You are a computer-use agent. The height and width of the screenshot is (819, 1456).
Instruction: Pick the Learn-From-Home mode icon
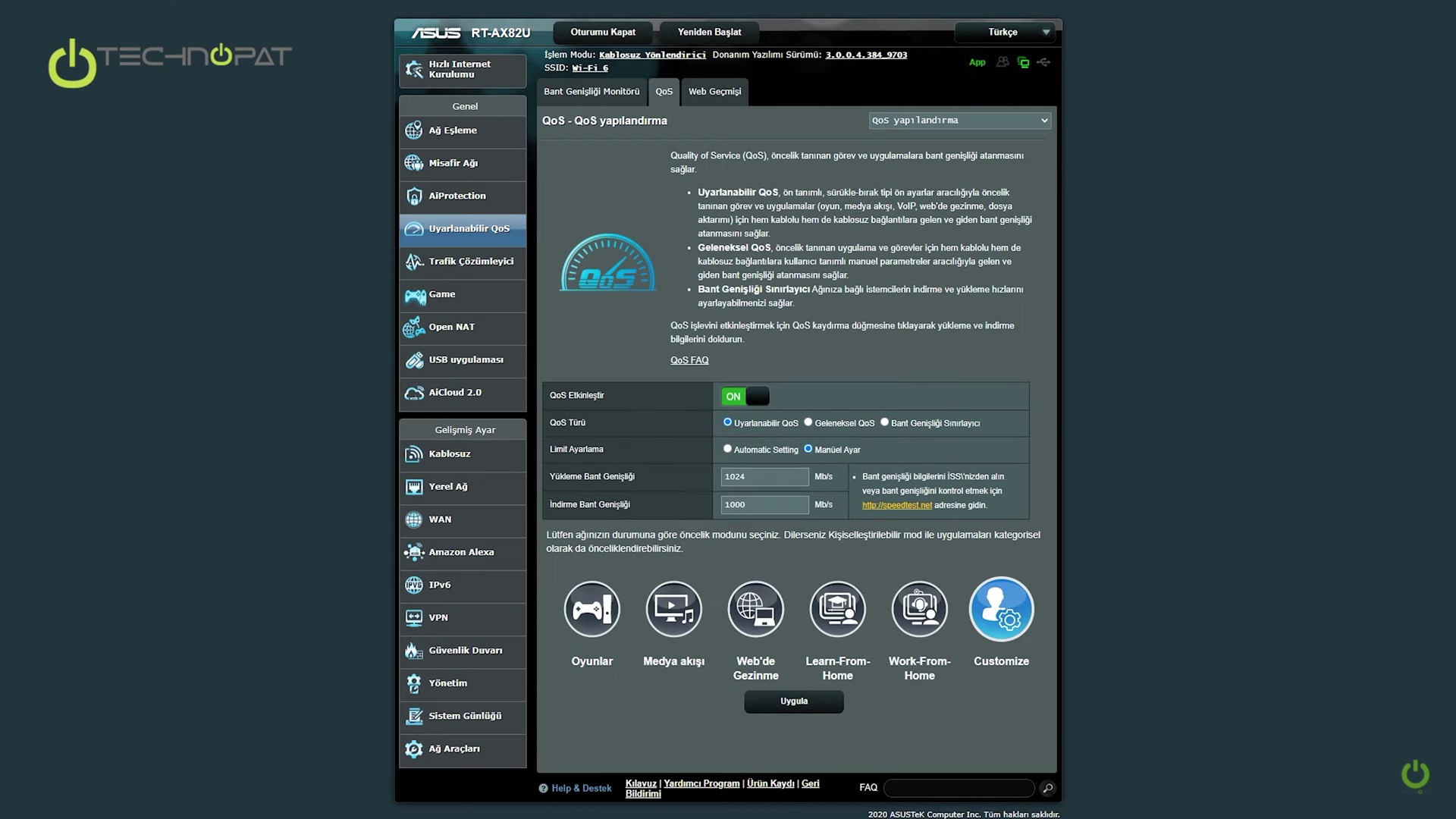coord(837,609)
